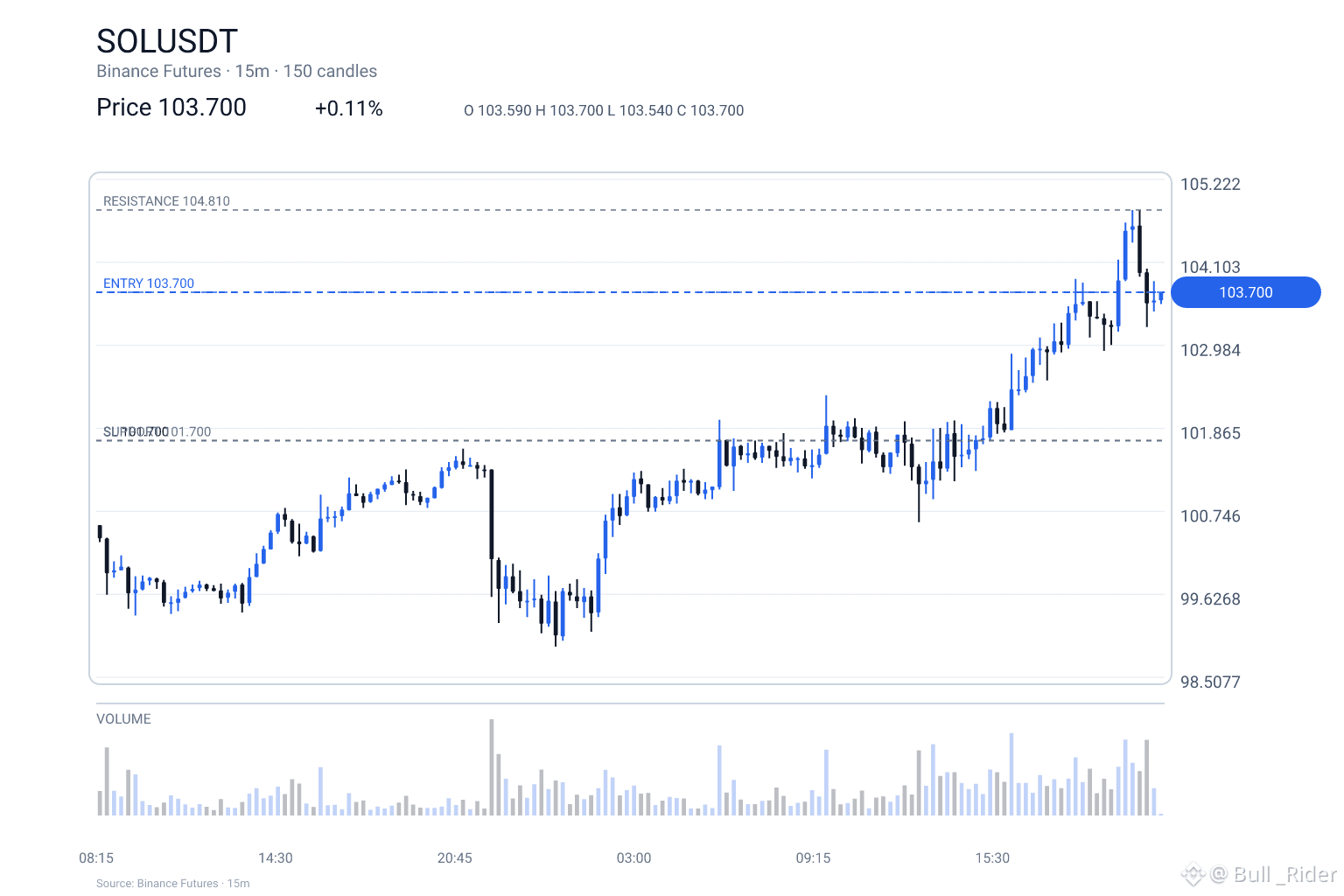Click the OHLC values text

604,110
